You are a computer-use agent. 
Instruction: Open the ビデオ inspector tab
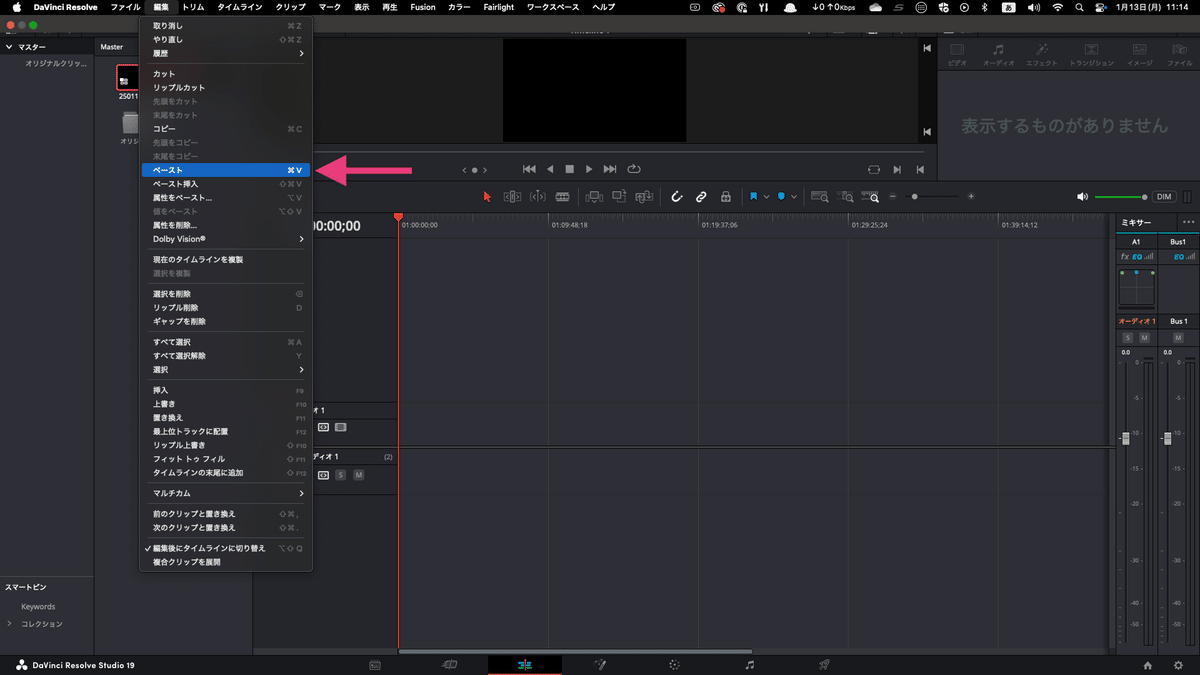click(957, 55)
